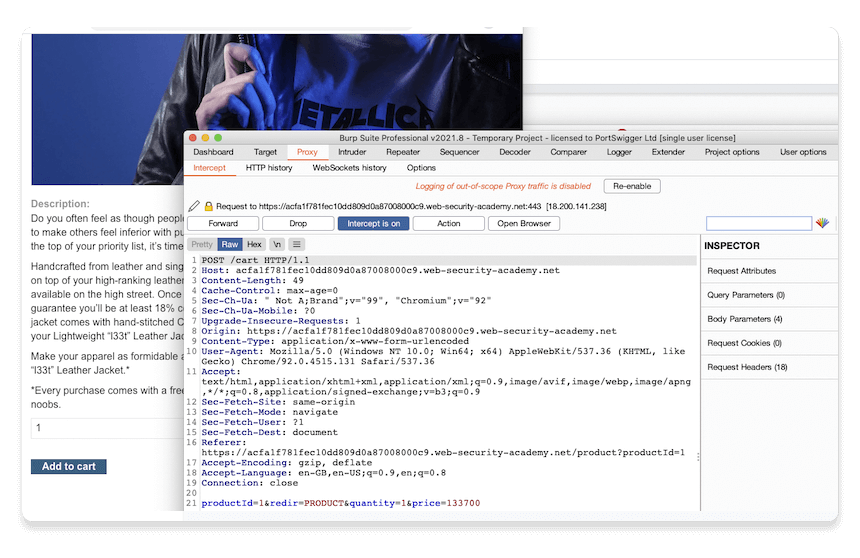This screenshot has height=558, width=860.
Task: Click the red close button of Burp window
Action: click(193, 138)
